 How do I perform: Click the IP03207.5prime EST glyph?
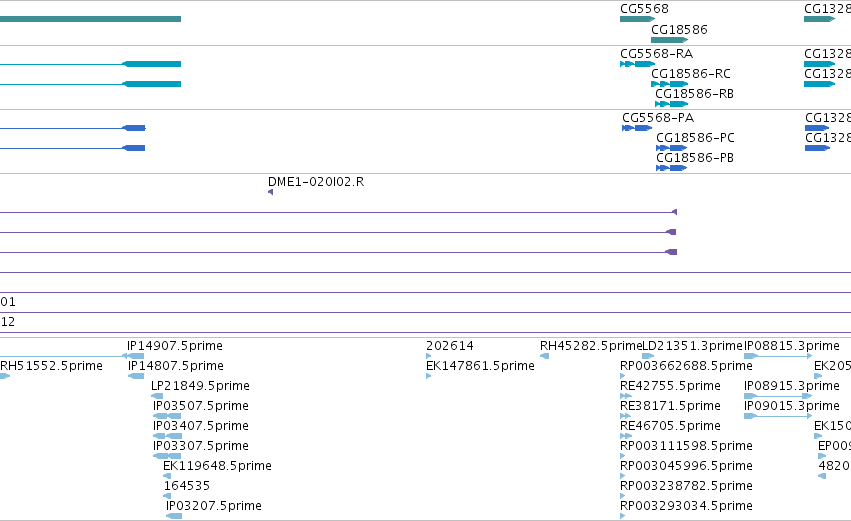[174, 516]
